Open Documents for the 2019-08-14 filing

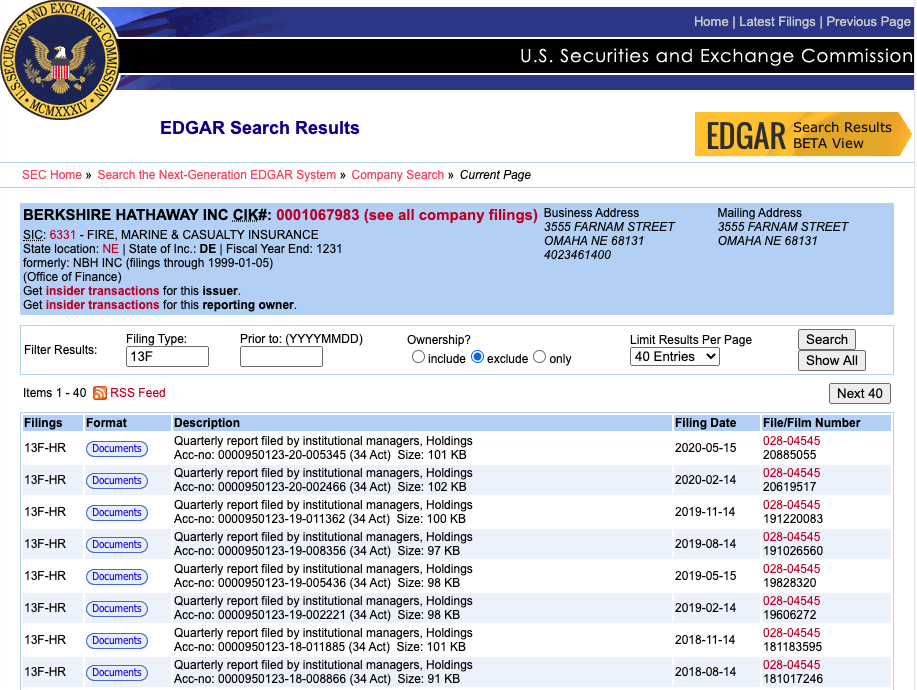[x=117, y=545]
